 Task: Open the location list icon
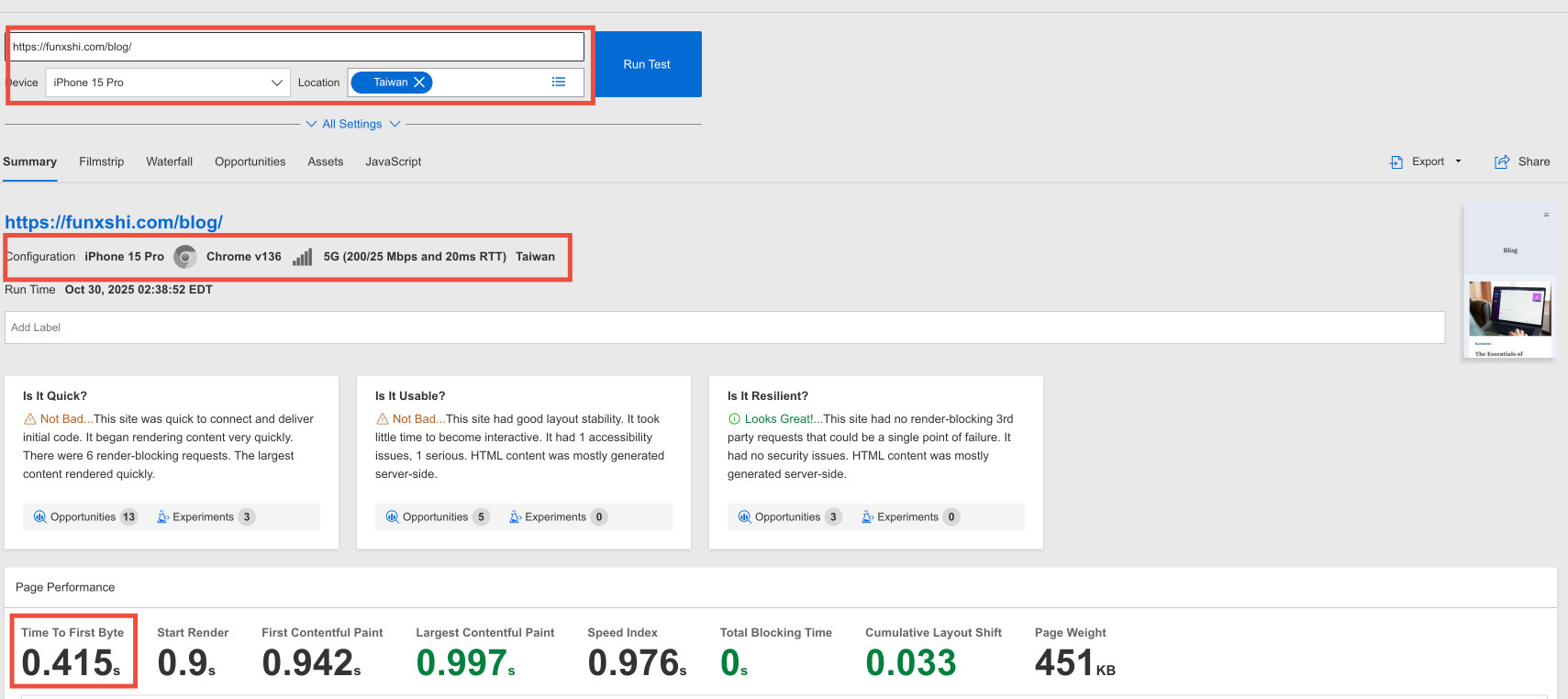[559, 83]
